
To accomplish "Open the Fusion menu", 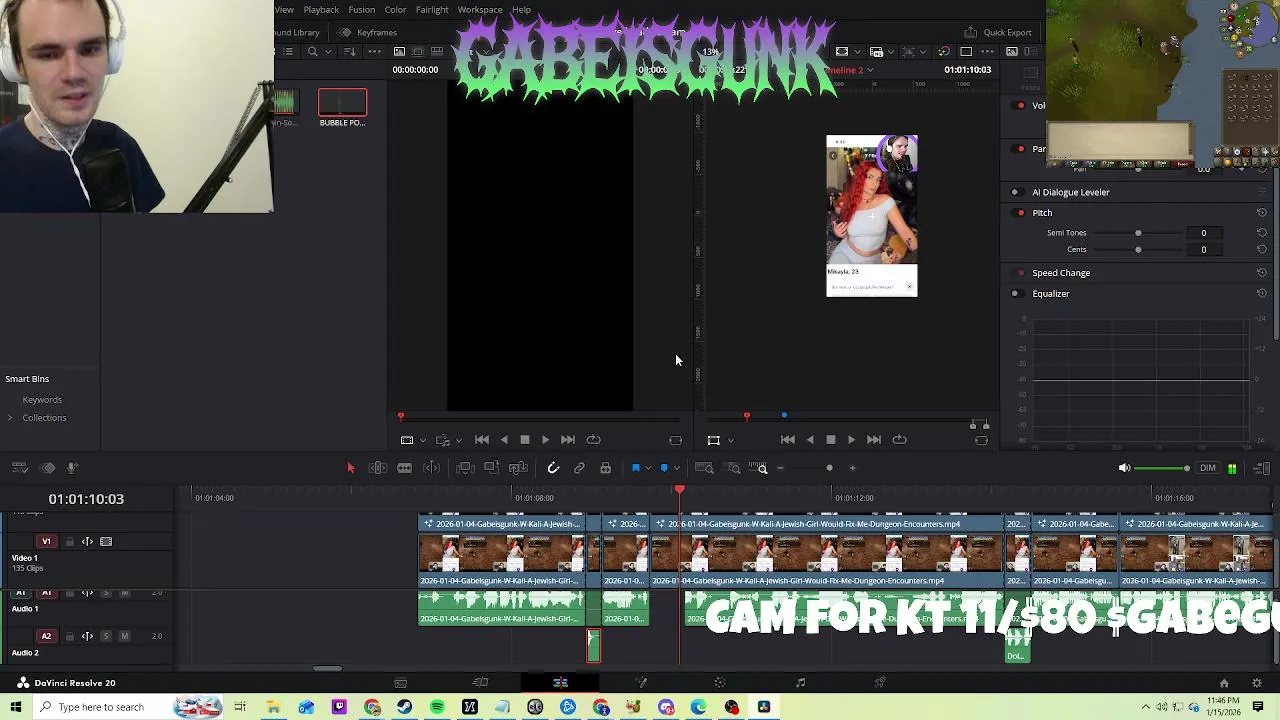I will [361, 10].
